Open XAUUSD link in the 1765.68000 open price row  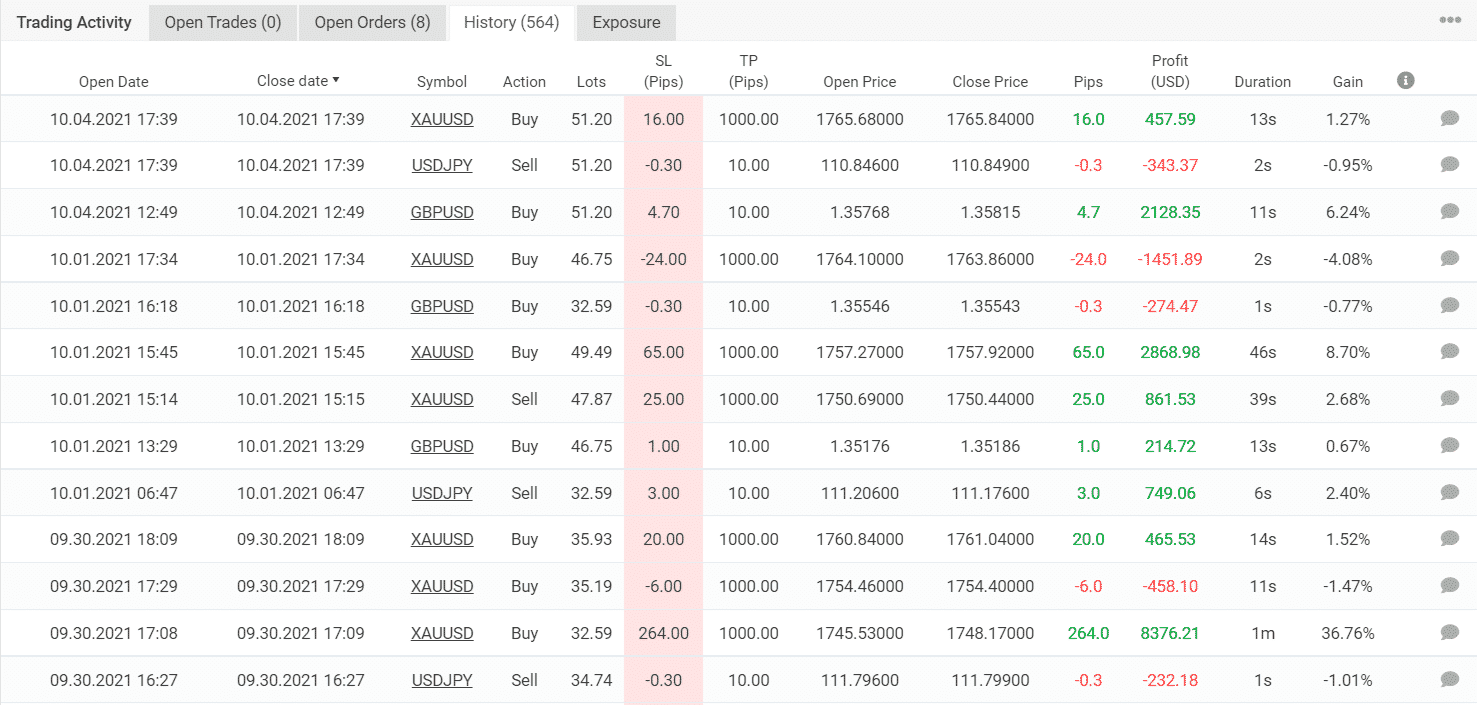442,119
